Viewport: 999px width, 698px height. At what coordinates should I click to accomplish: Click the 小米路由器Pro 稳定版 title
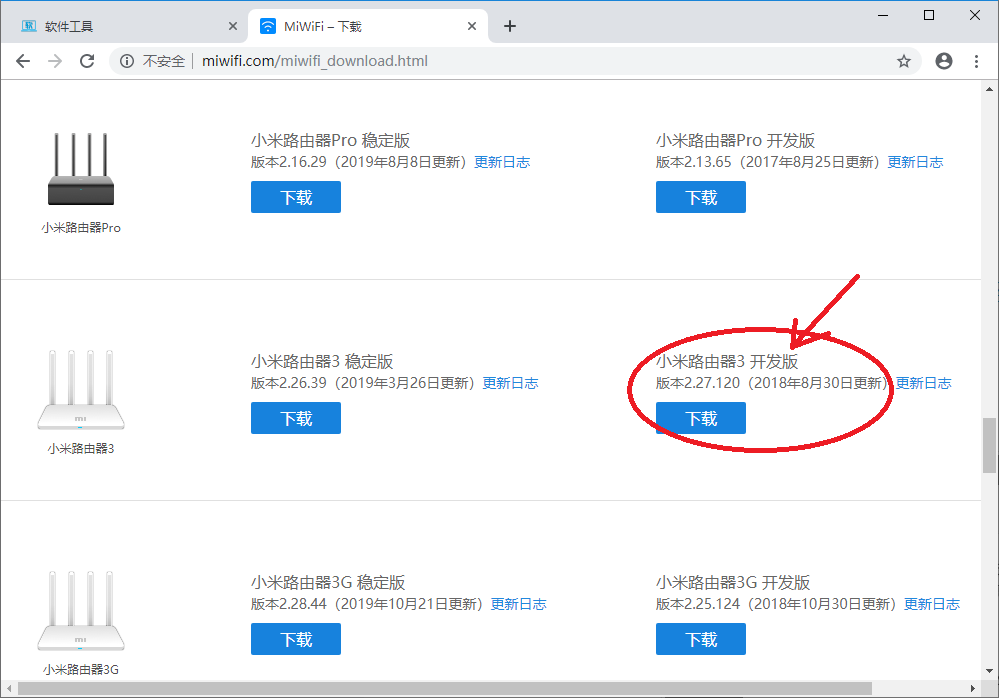tap(330, 141)
